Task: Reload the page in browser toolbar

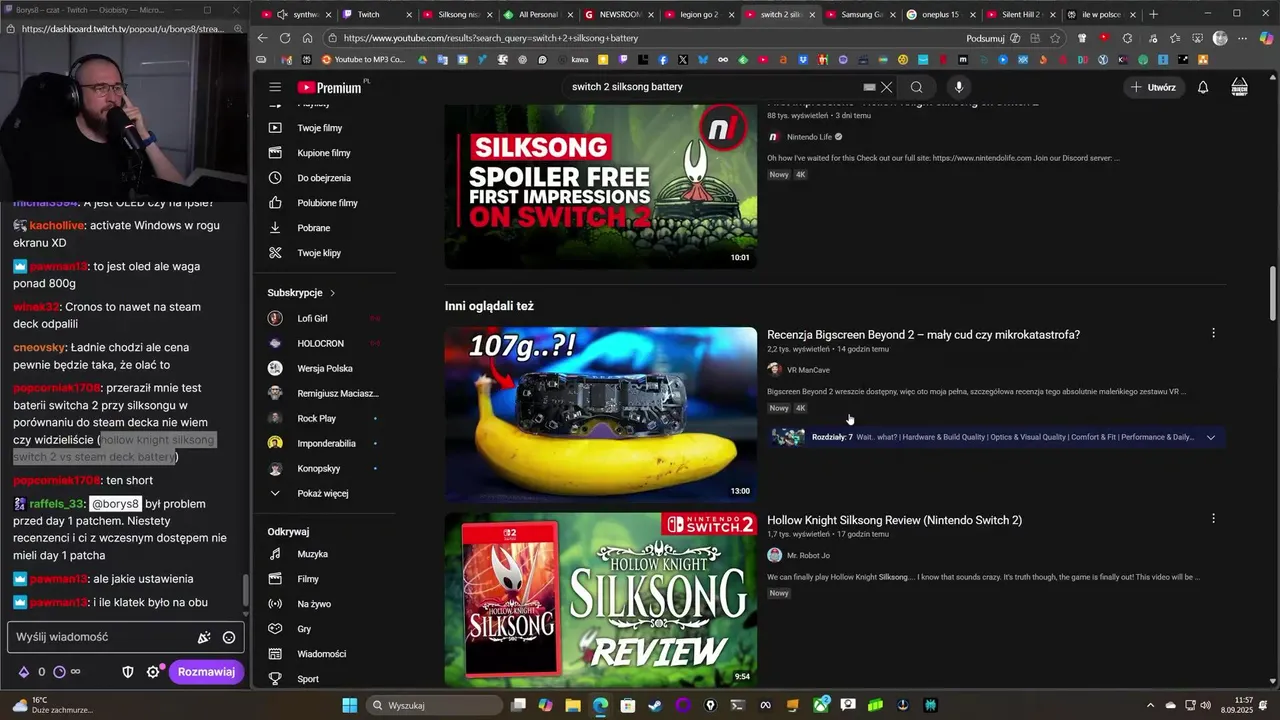Action: click(x=285, y=38)
